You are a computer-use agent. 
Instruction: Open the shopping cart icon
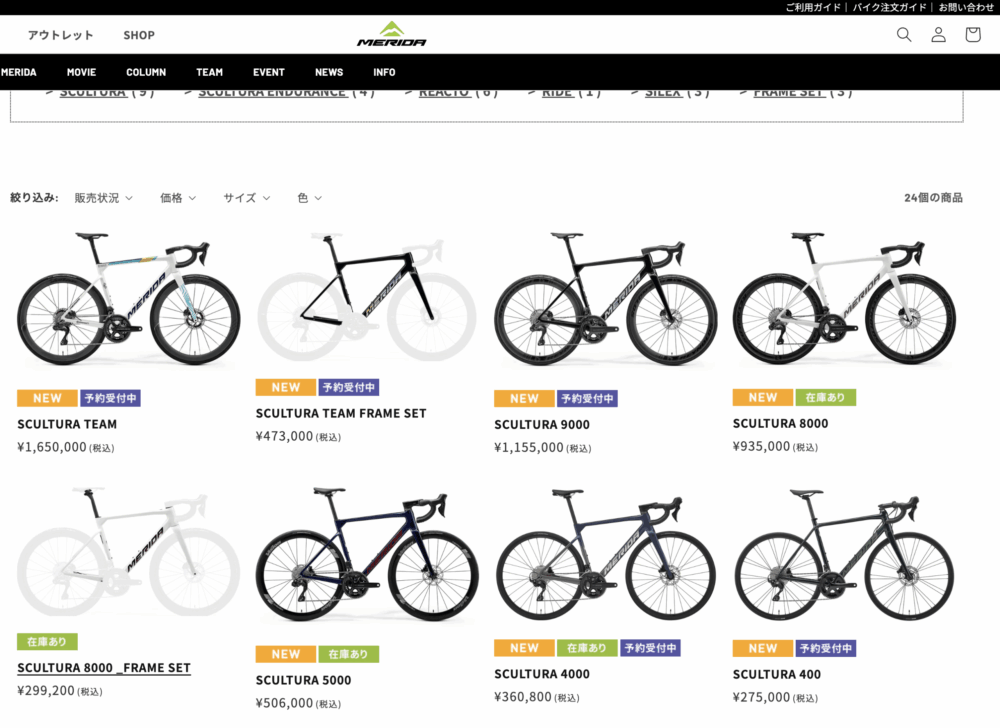click(973, 34)
